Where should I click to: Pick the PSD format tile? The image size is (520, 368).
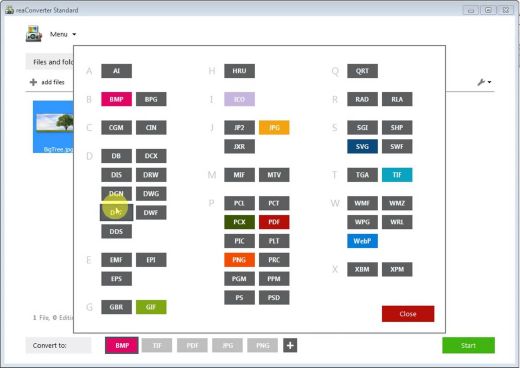[274, 298]
